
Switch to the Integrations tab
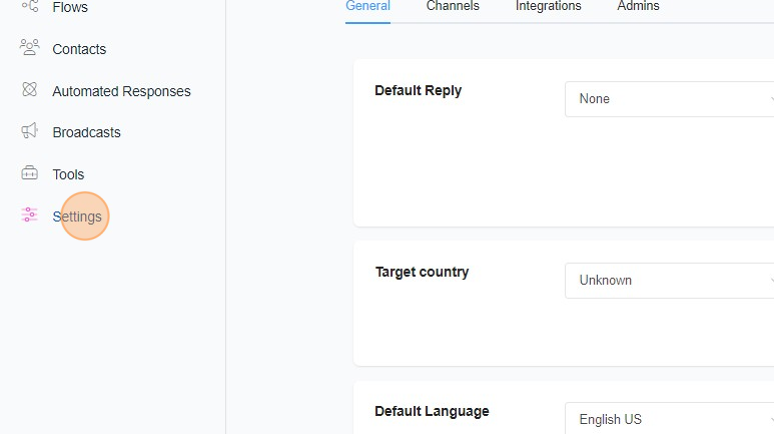point(548,6)
